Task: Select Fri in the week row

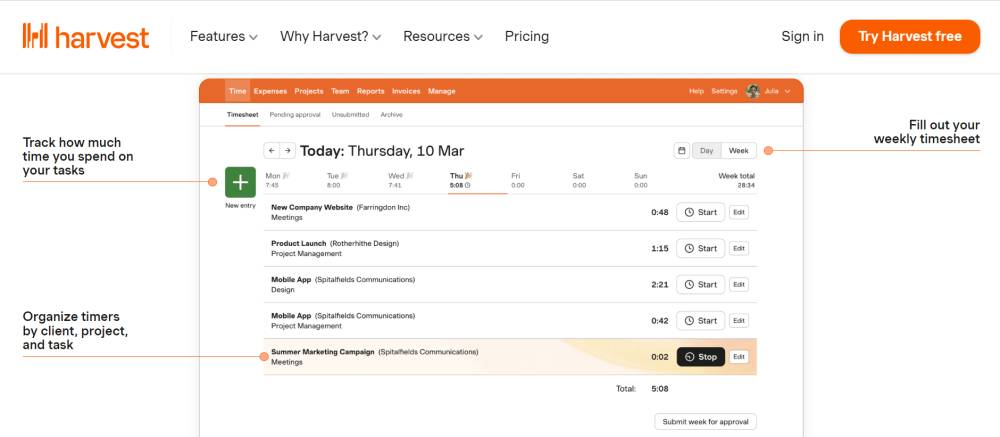Action: [x=517, y=181]
